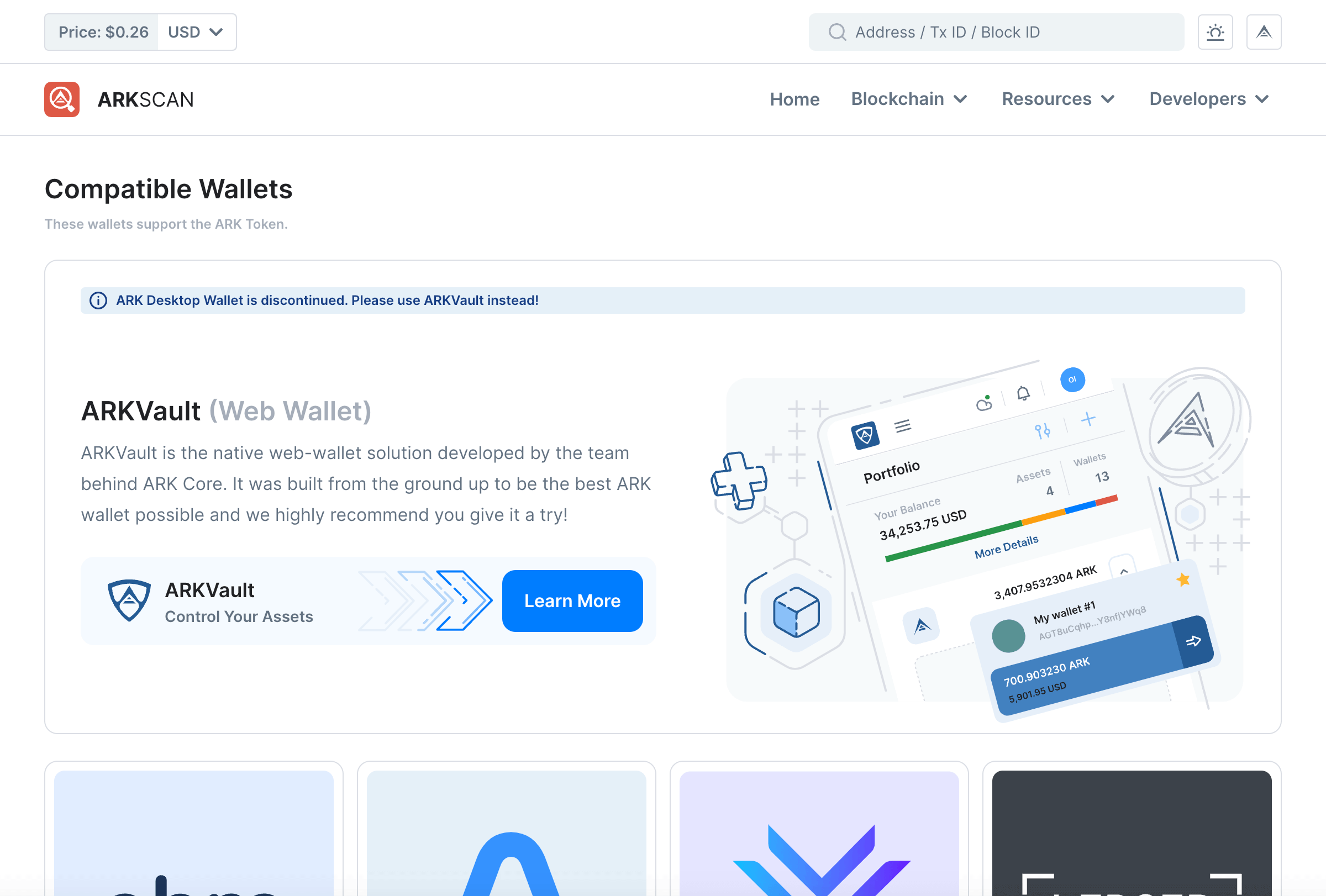Open the ARK network selector icon

[x=1264, y=32]
